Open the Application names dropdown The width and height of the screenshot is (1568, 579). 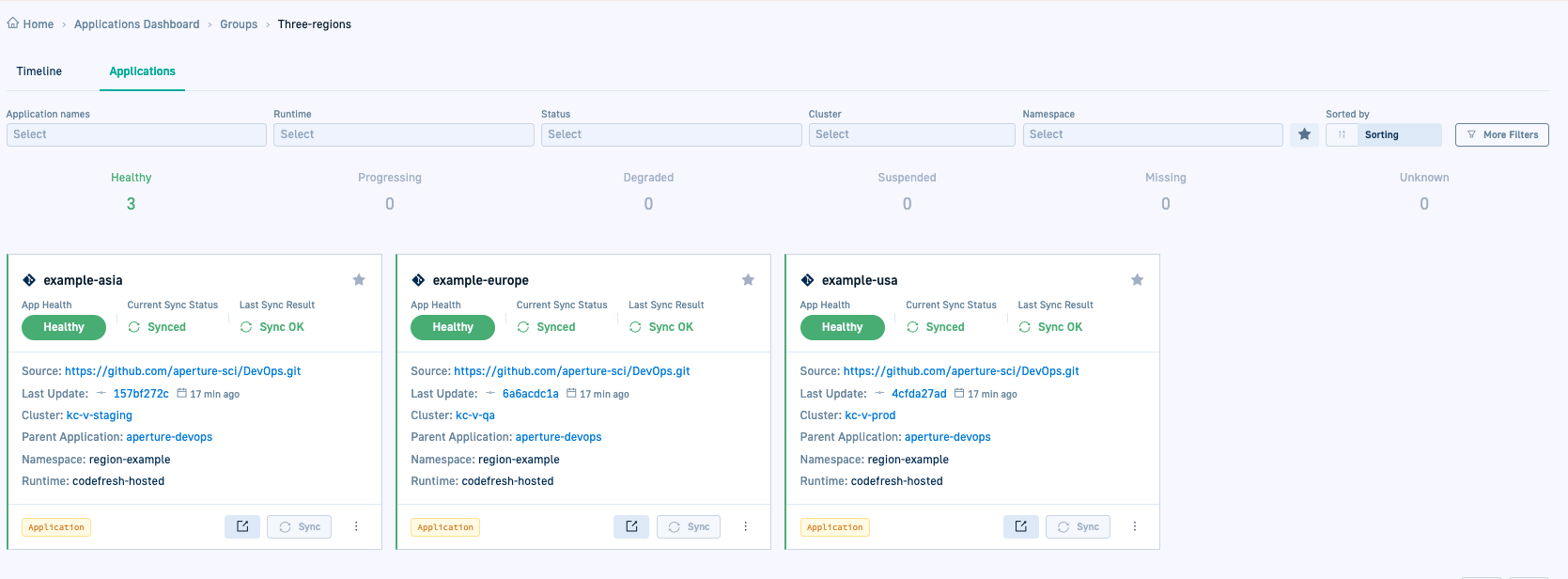pos(136,134)
